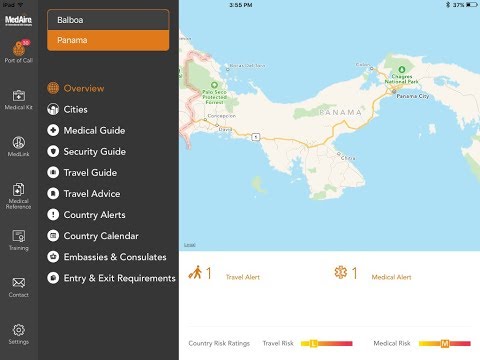This screenshot has width=480, height=360.
Task: Open the Medical Alert link
Action: pyautogui.click(x=391, y=277)
